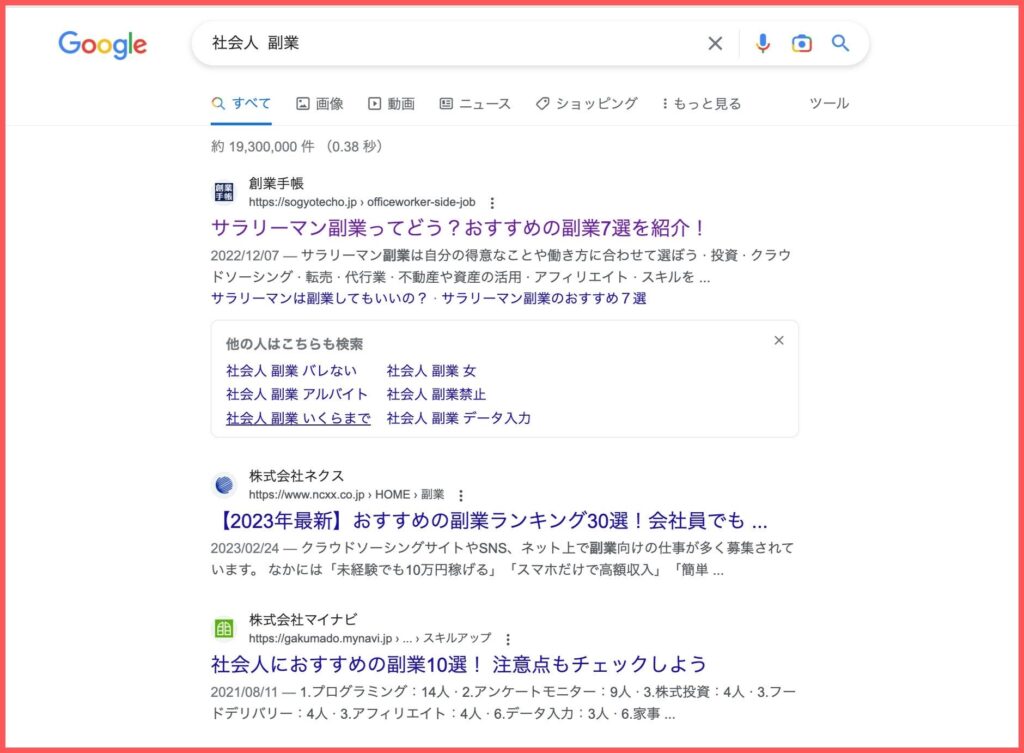This screenshot has height=753, width=1024.
Task: Click the 他の人はこちらも検索 heading
Action: (295, 344)
